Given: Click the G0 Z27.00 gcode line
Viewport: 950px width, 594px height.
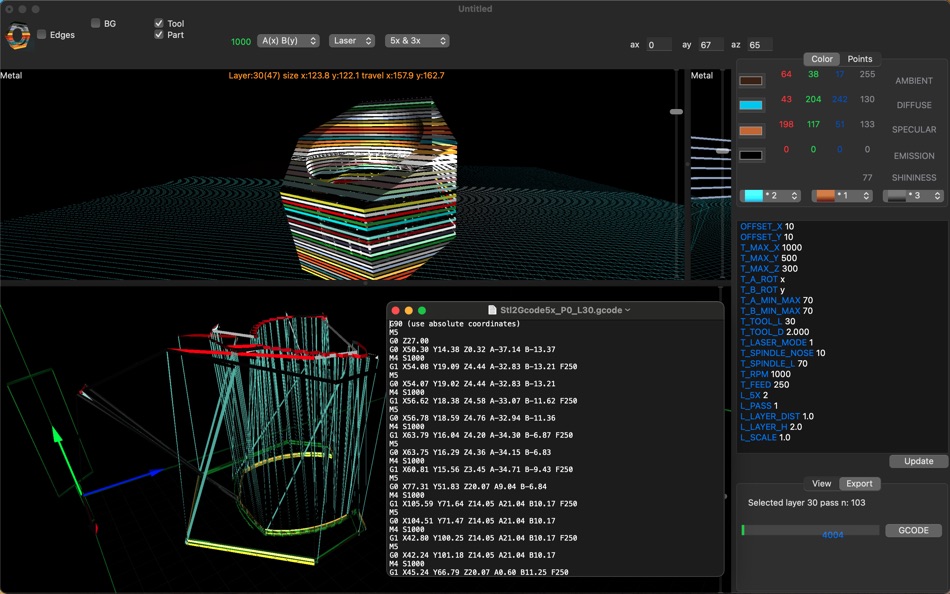Looking at the screenshot, I should point(409,341).
